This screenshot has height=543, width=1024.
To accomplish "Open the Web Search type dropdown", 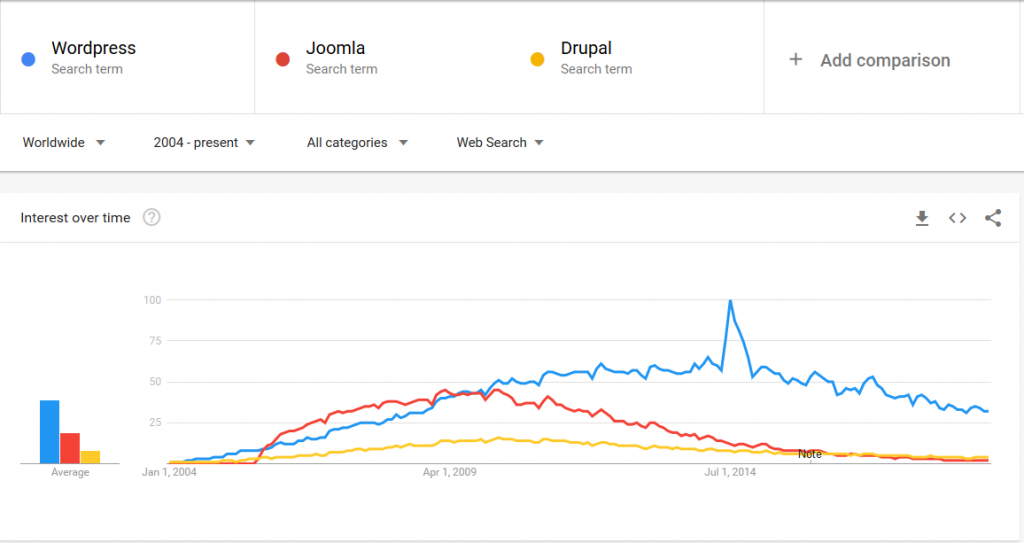I will (x=500, y=142).
